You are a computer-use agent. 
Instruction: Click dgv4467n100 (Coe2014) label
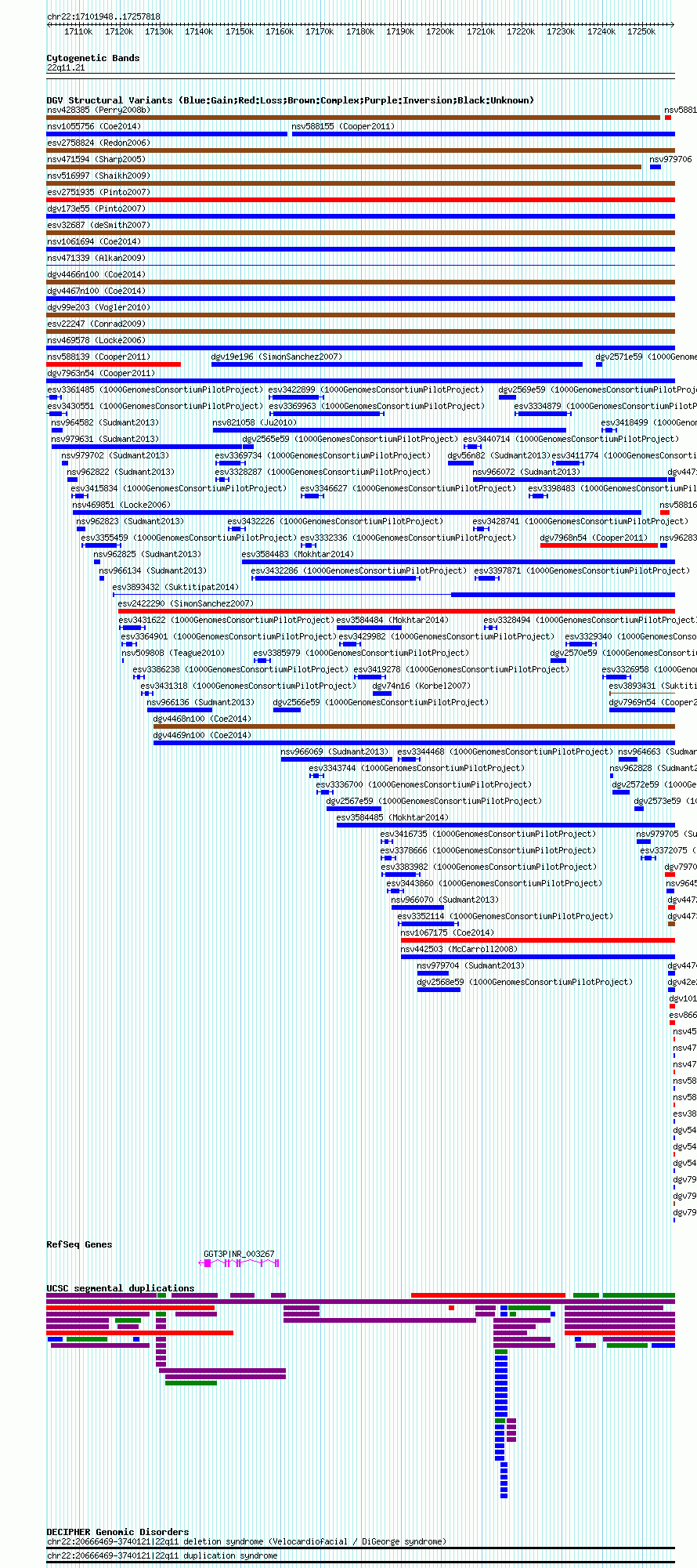[x=96, y=291]
